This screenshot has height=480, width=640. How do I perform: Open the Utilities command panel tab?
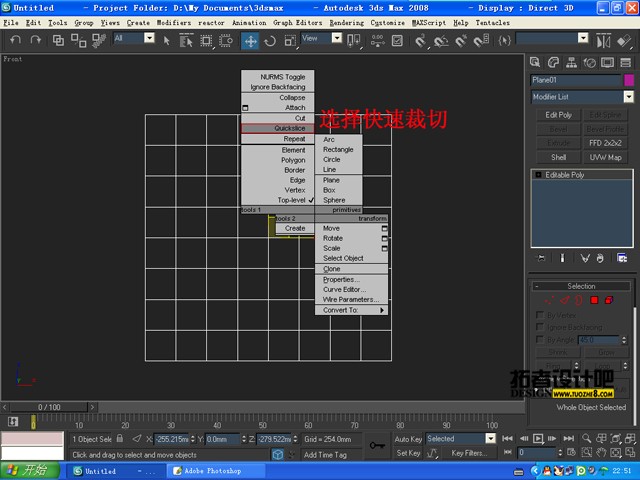pos(625,62)
